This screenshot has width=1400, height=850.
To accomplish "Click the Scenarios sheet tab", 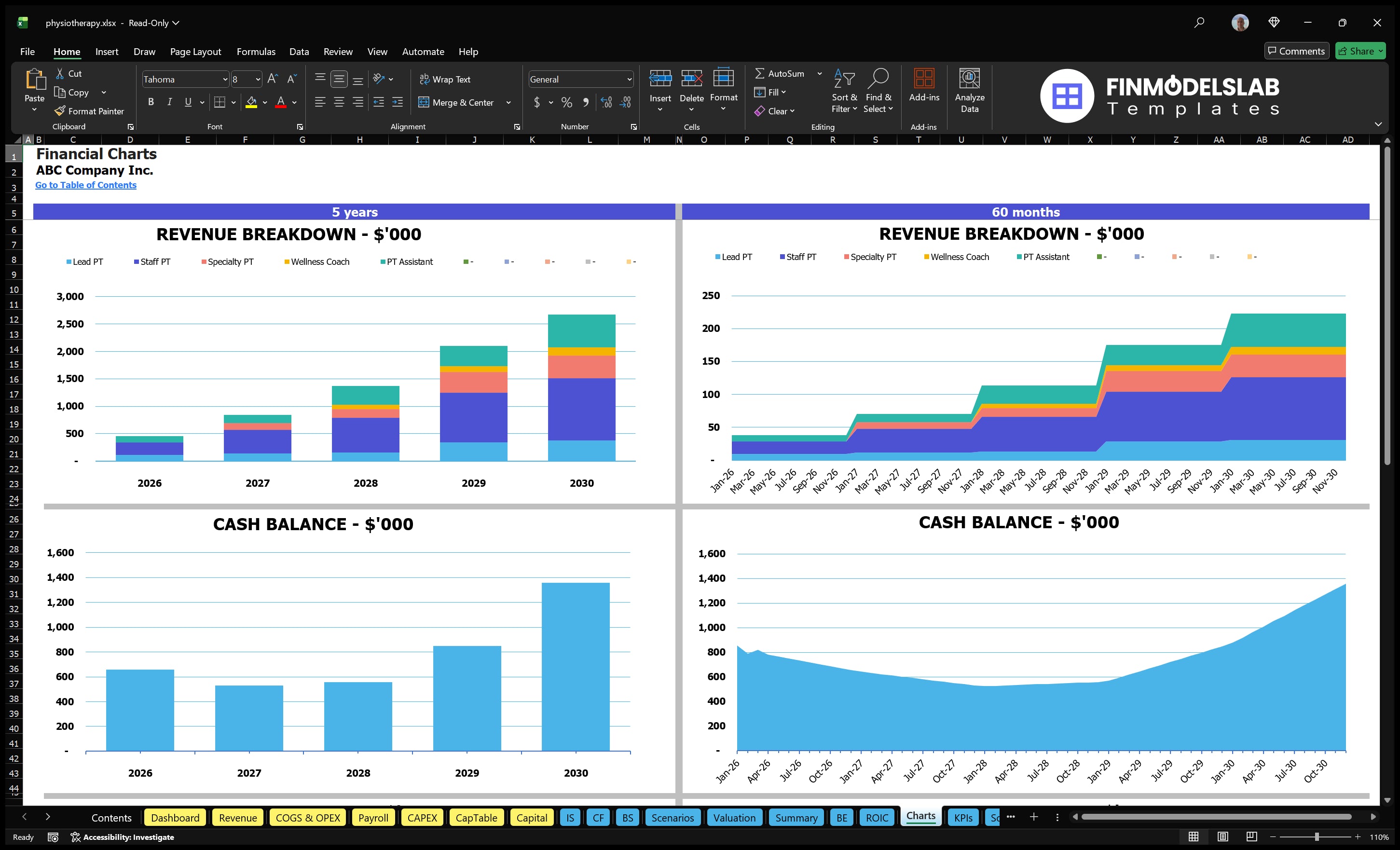I will point(673,817).
